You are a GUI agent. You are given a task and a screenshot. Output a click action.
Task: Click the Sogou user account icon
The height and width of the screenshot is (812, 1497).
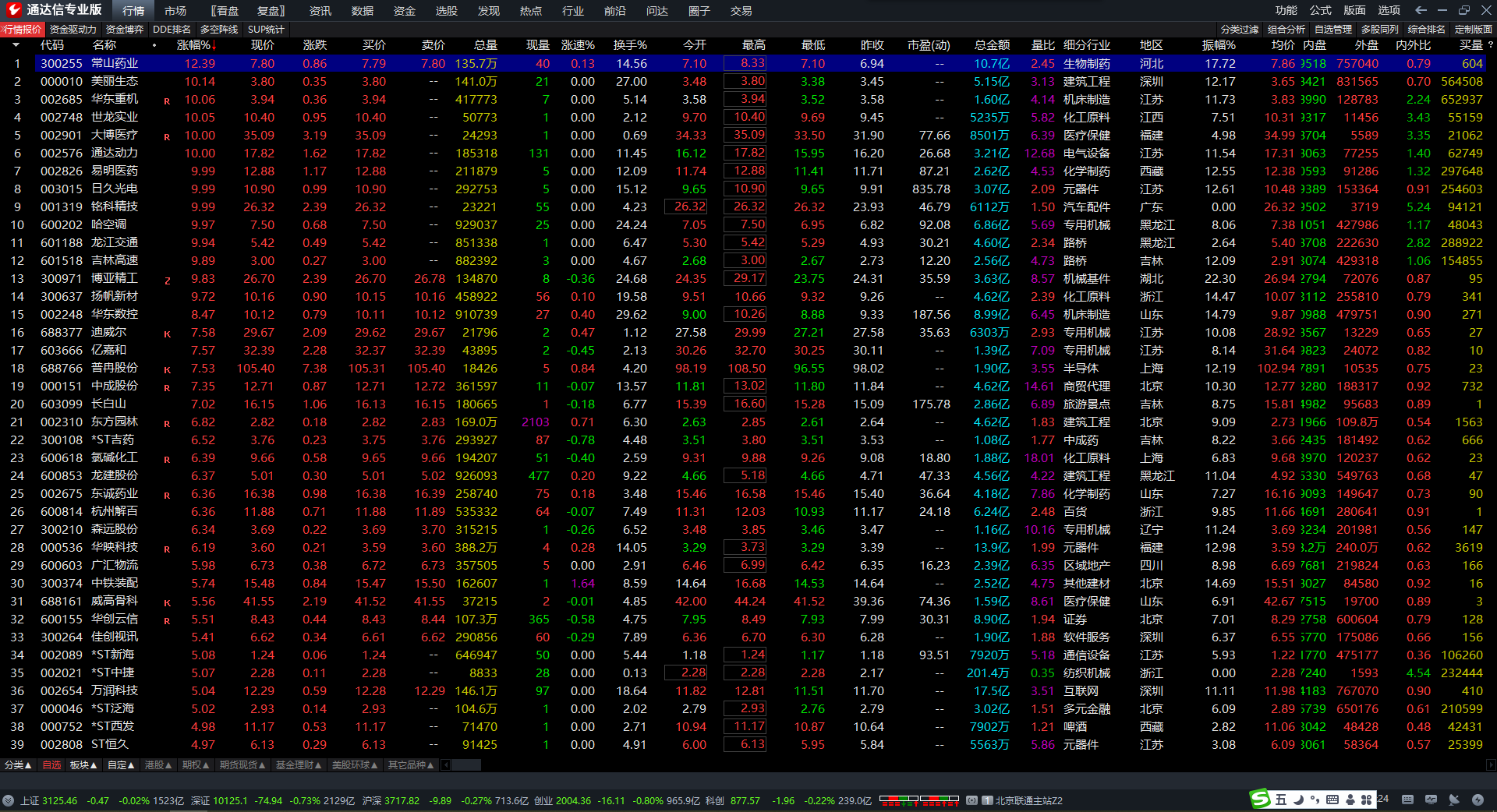(1350, 800)
